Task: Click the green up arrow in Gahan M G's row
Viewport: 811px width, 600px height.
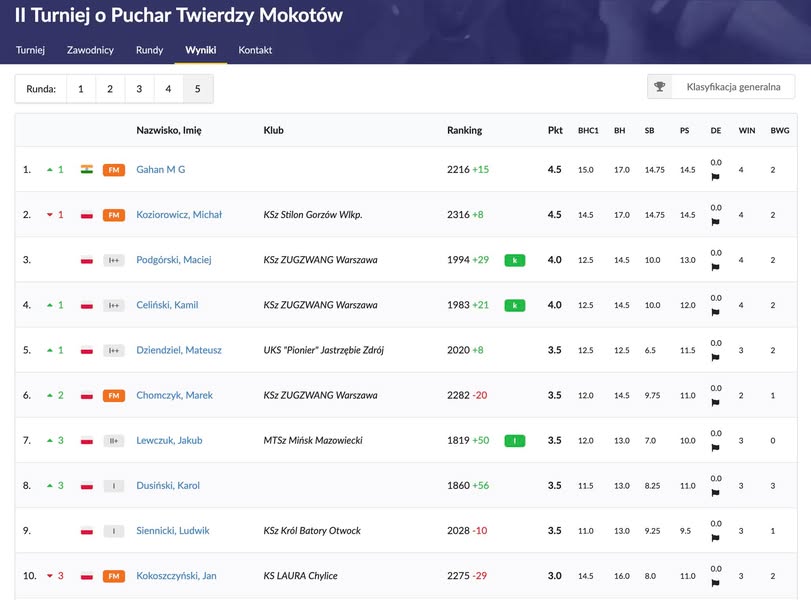Action: tap(50, 170)
